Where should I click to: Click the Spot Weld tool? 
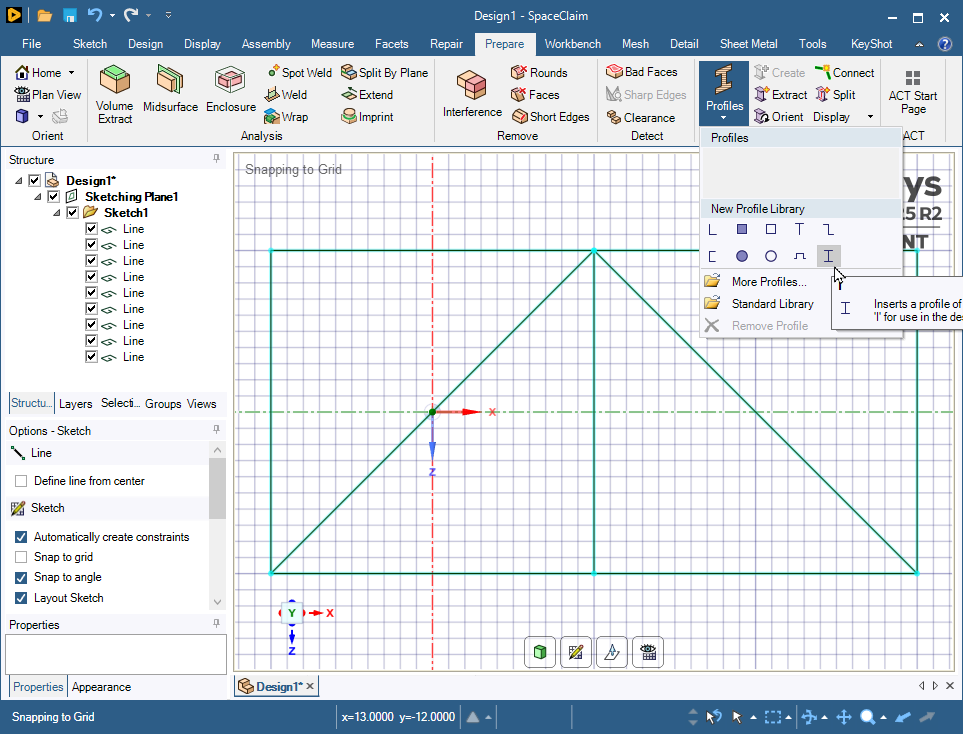299,73
